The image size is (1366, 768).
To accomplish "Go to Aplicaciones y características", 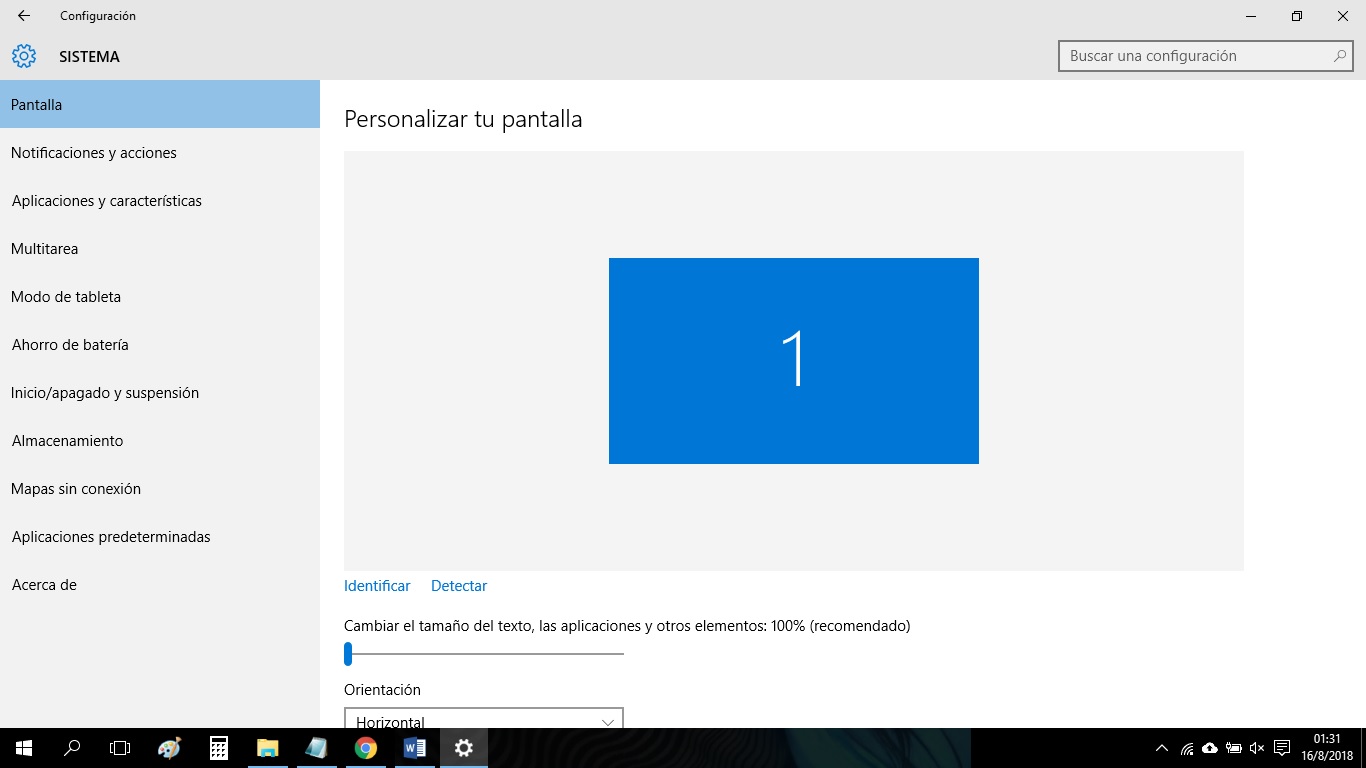I will coord(160,200).
